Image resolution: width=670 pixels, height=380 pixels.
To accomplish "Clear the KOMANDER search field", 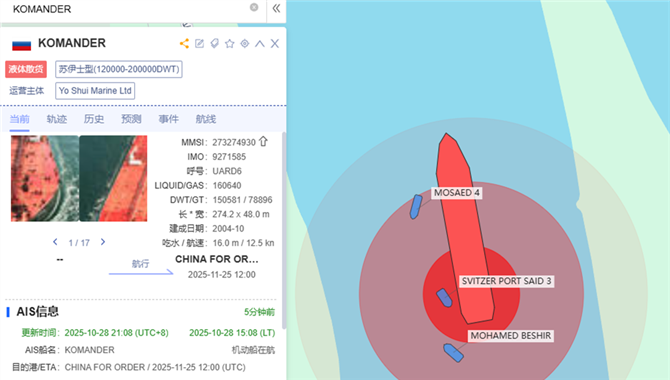I will click(254, 7).
